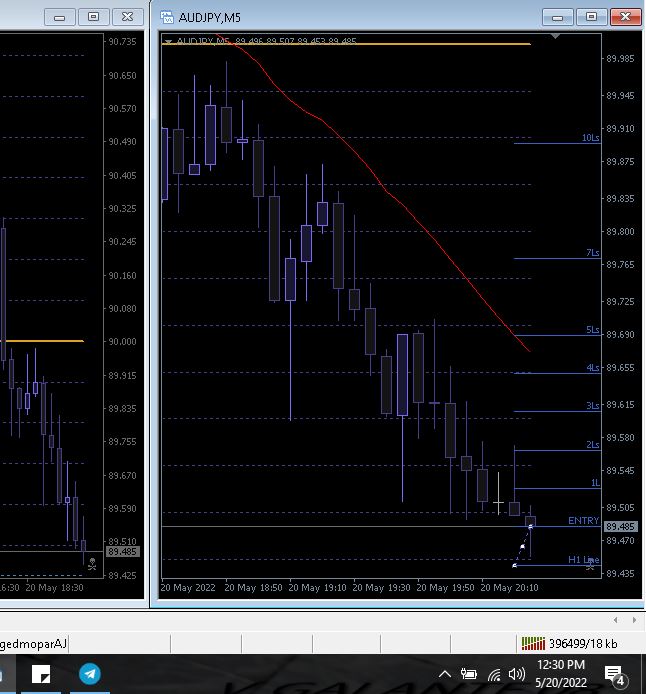This screenshot has height=694, width=646.
Task: Click the 89.985 price scale label
Action: click(x=620, y=58)
